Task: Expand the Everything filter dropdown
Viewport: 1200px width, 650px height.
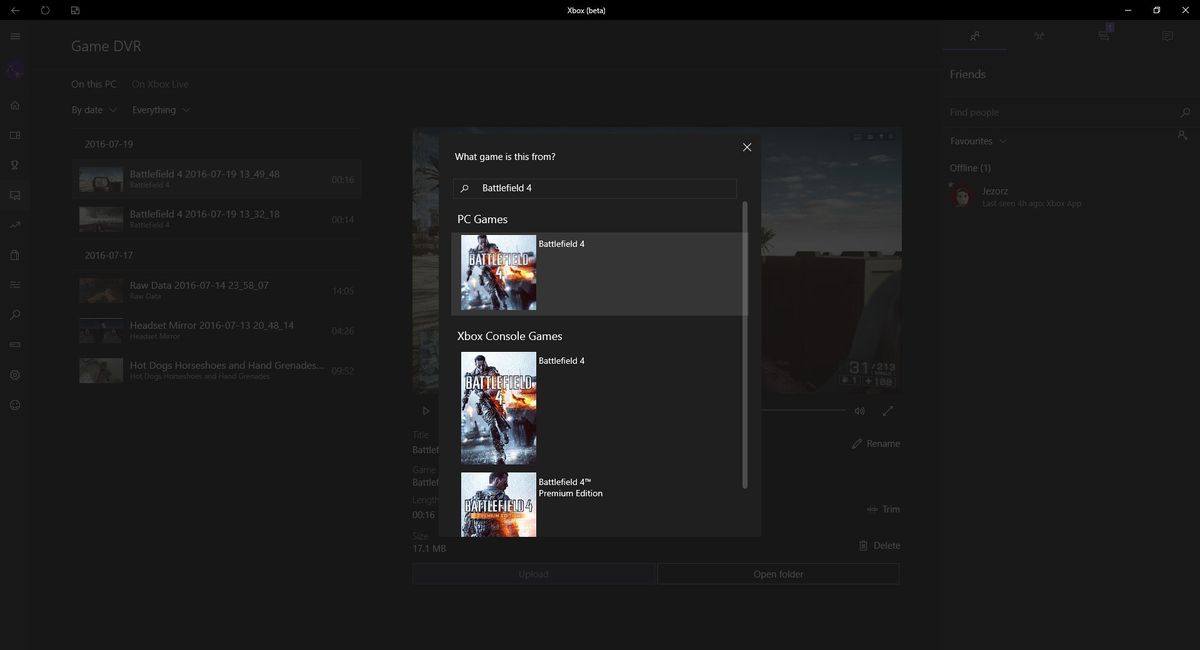Action: [161, 110]
